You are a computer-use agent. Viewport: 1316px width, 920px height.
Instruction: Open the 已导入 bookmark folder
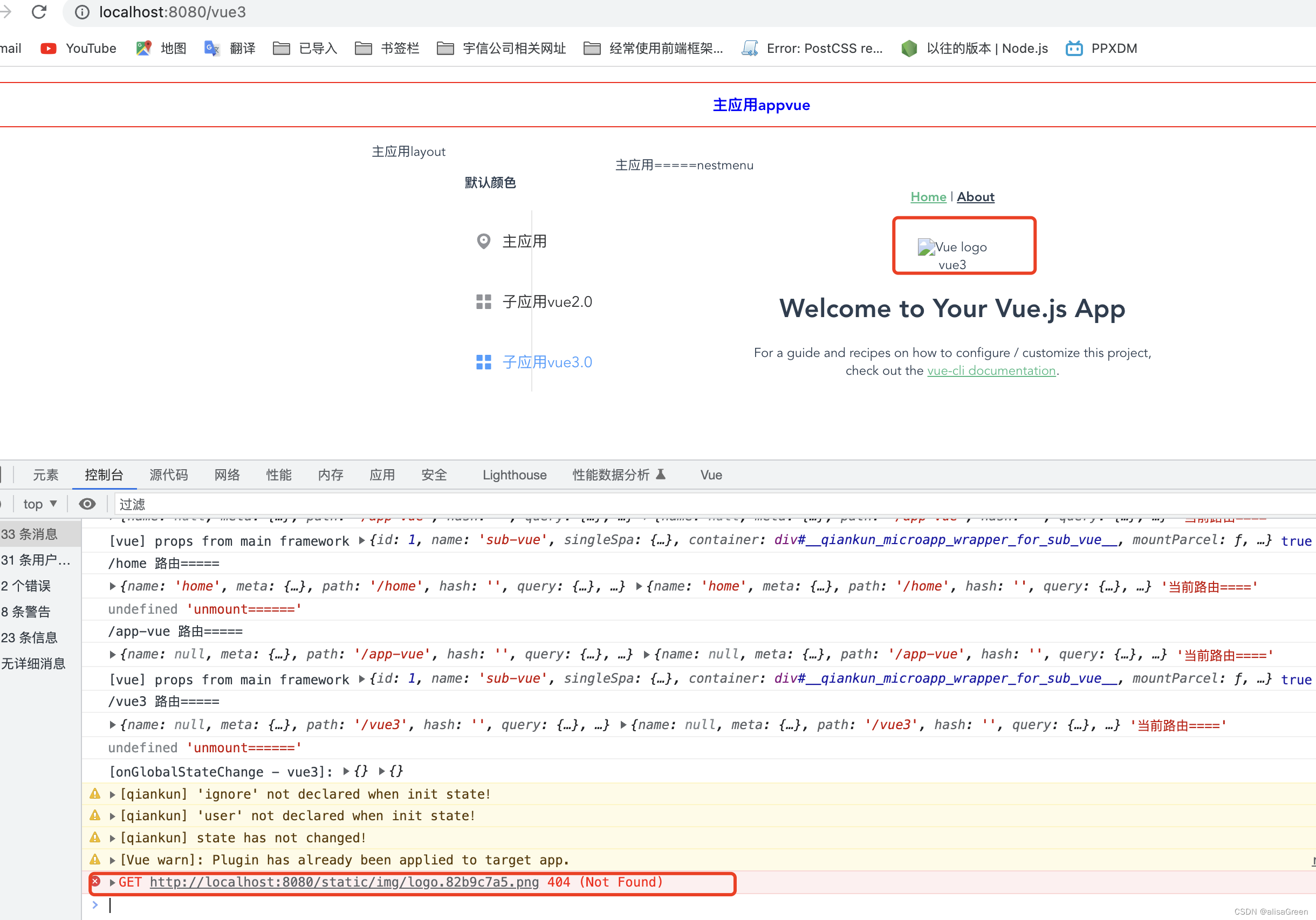(305, 48)
